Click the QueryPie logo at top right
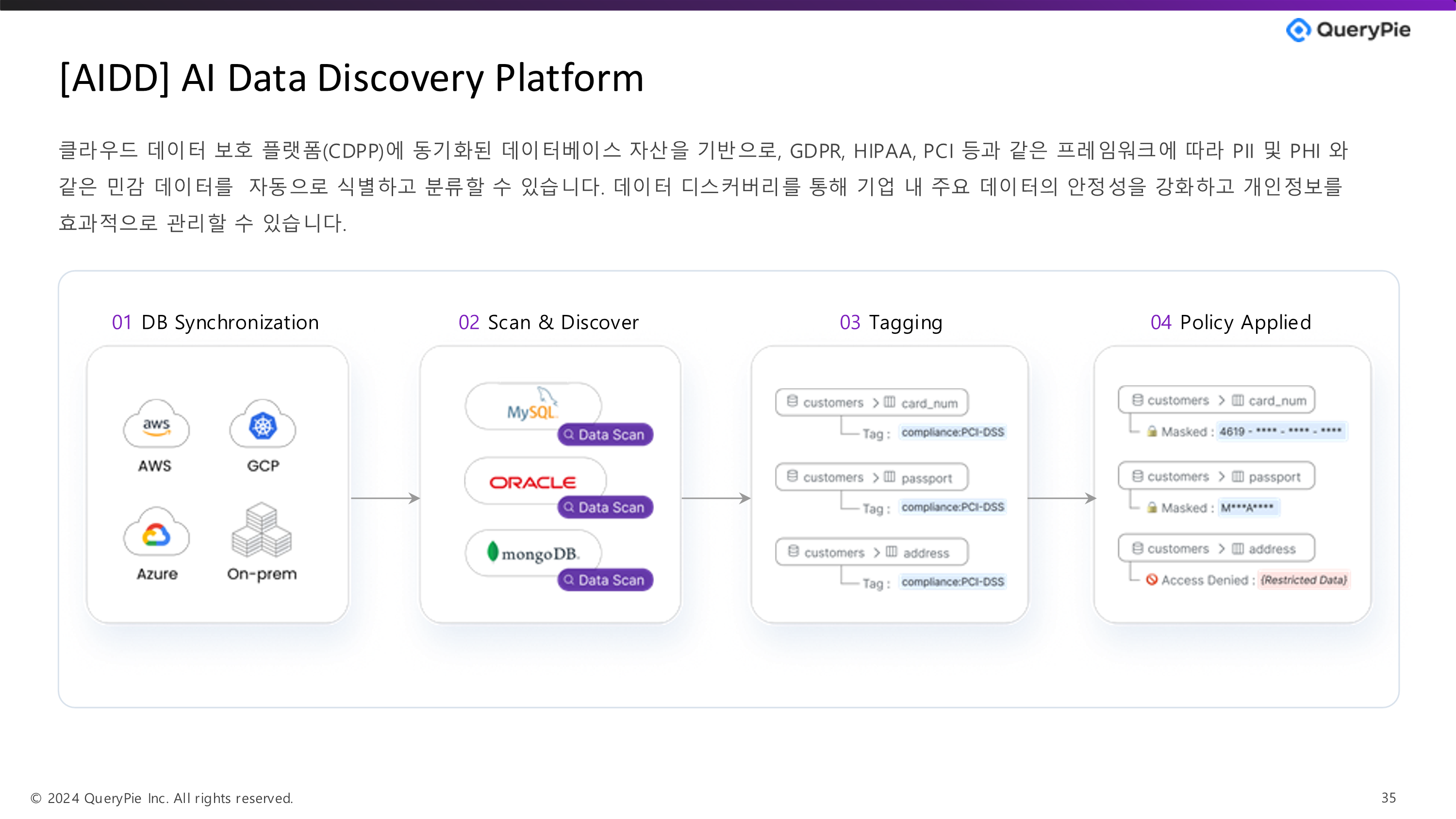The height and width of the screenshot is (819, 1456). 1348,30
